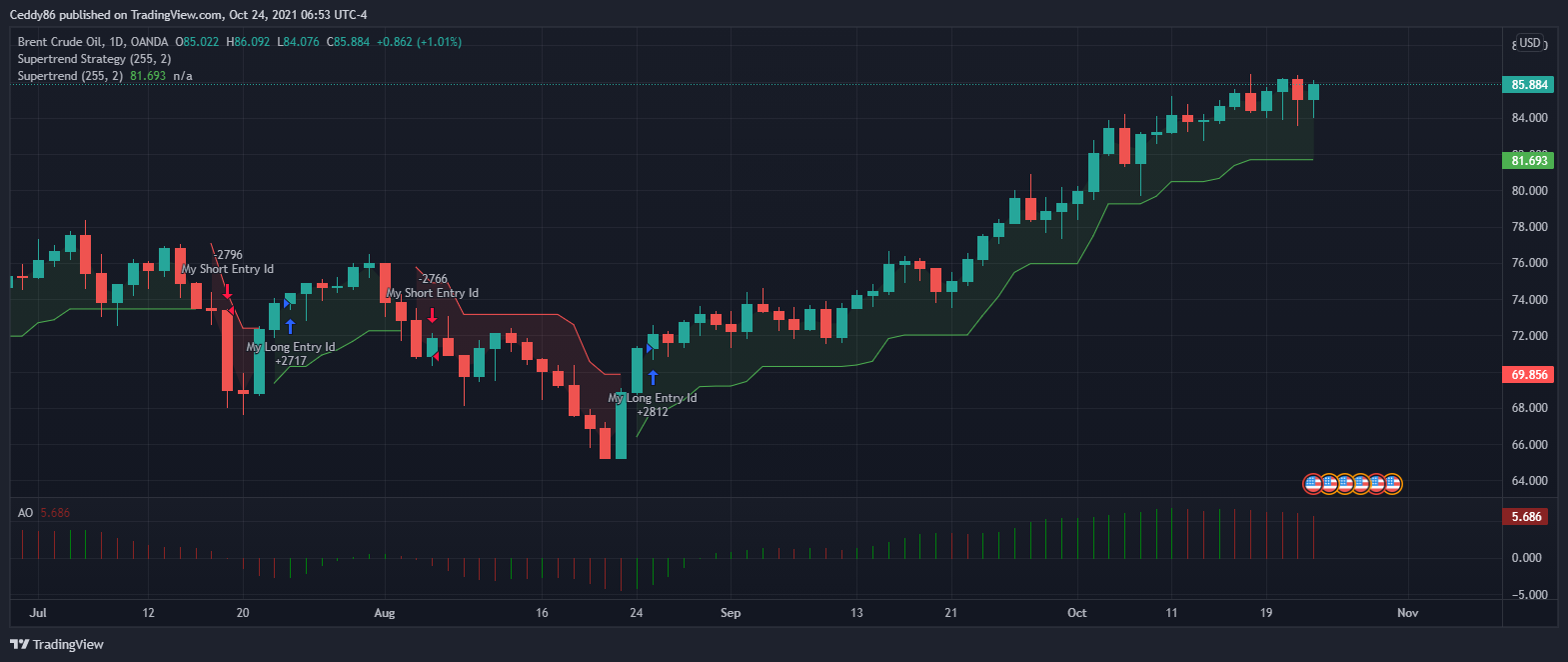Click the red 69.856 price label

tap(1529, 375)
